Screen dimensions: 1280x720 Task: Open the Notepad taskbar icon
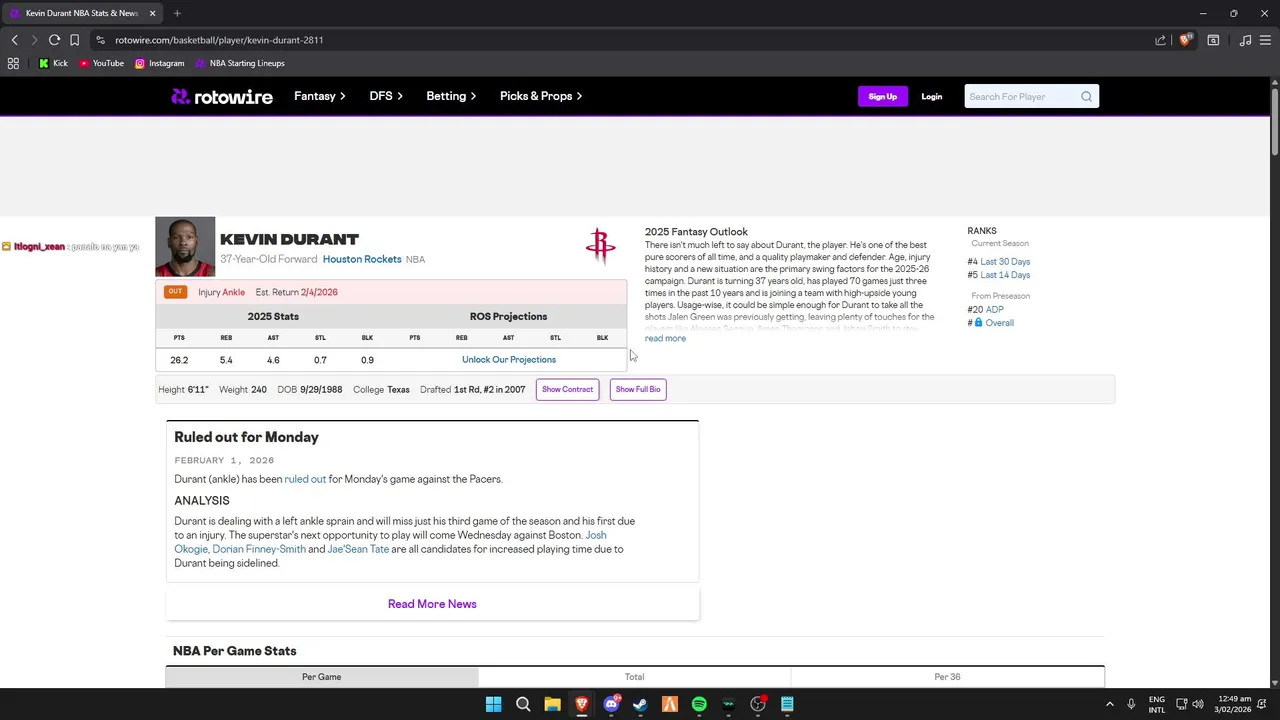click(x=787, y=704)
